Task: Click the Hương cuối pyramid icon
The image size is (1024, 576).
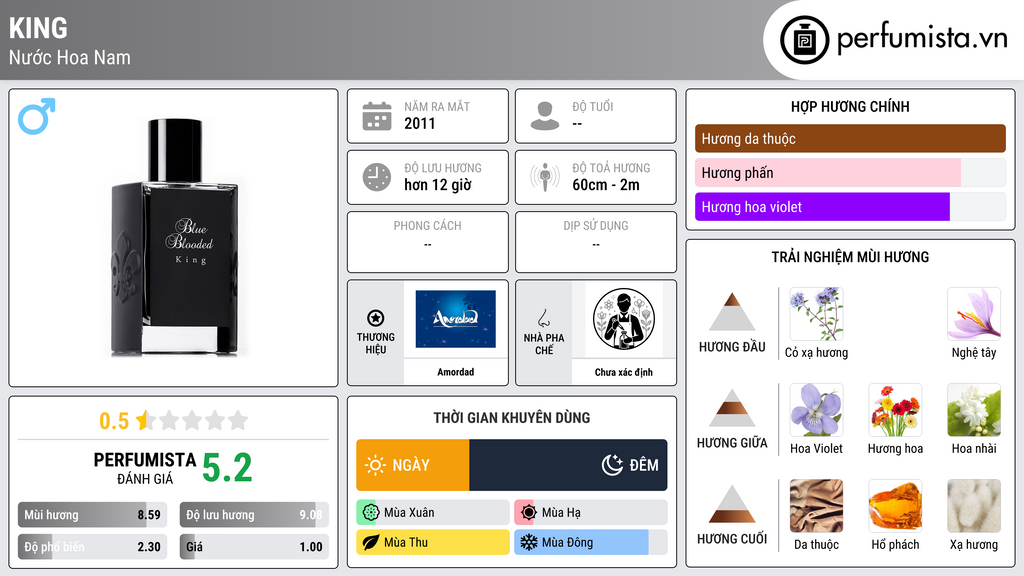Action: click(732, 504)
